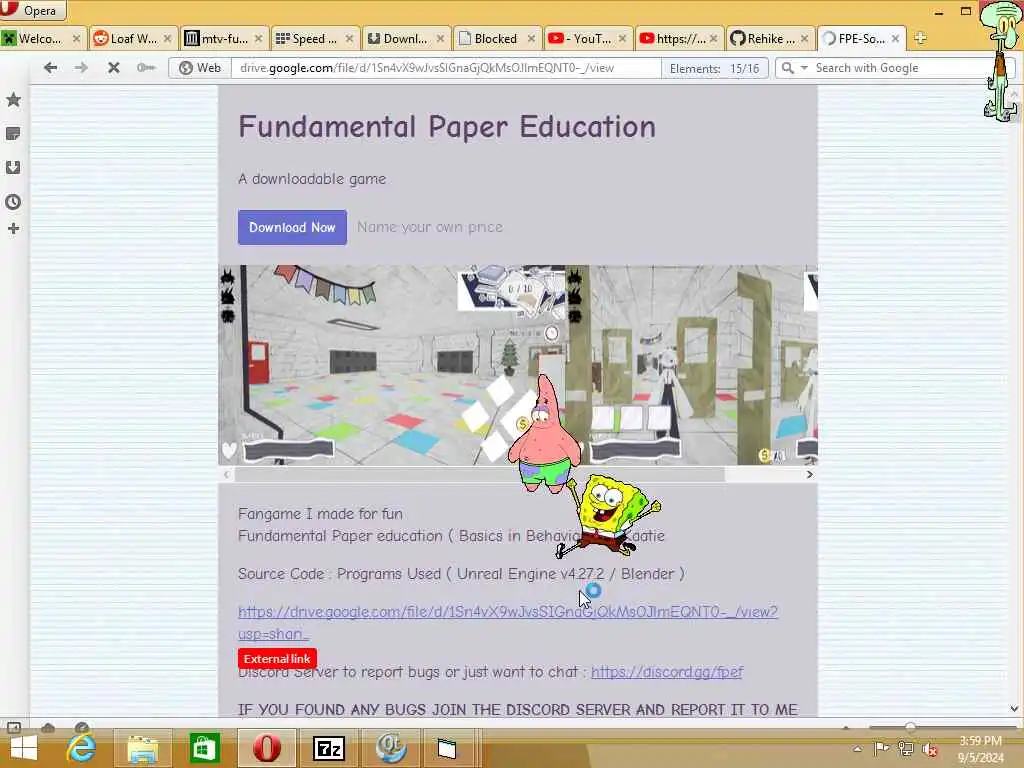Open File Explorer from taskbar
1024x768 pixels.
pos(142,748)
